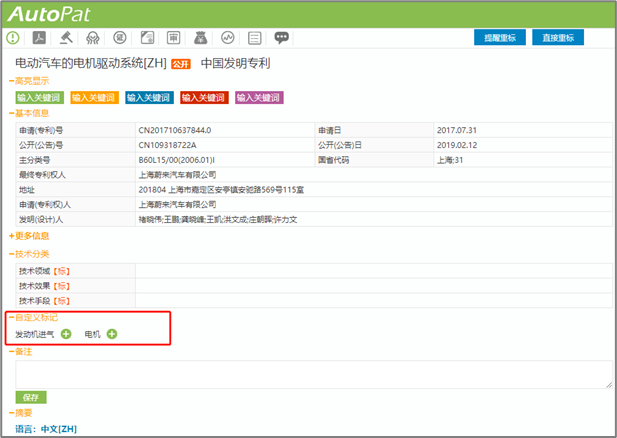This screenshot has width=617, height=438.
Task: Click plus icon next to 电机 tag
Action: point(112,333)
